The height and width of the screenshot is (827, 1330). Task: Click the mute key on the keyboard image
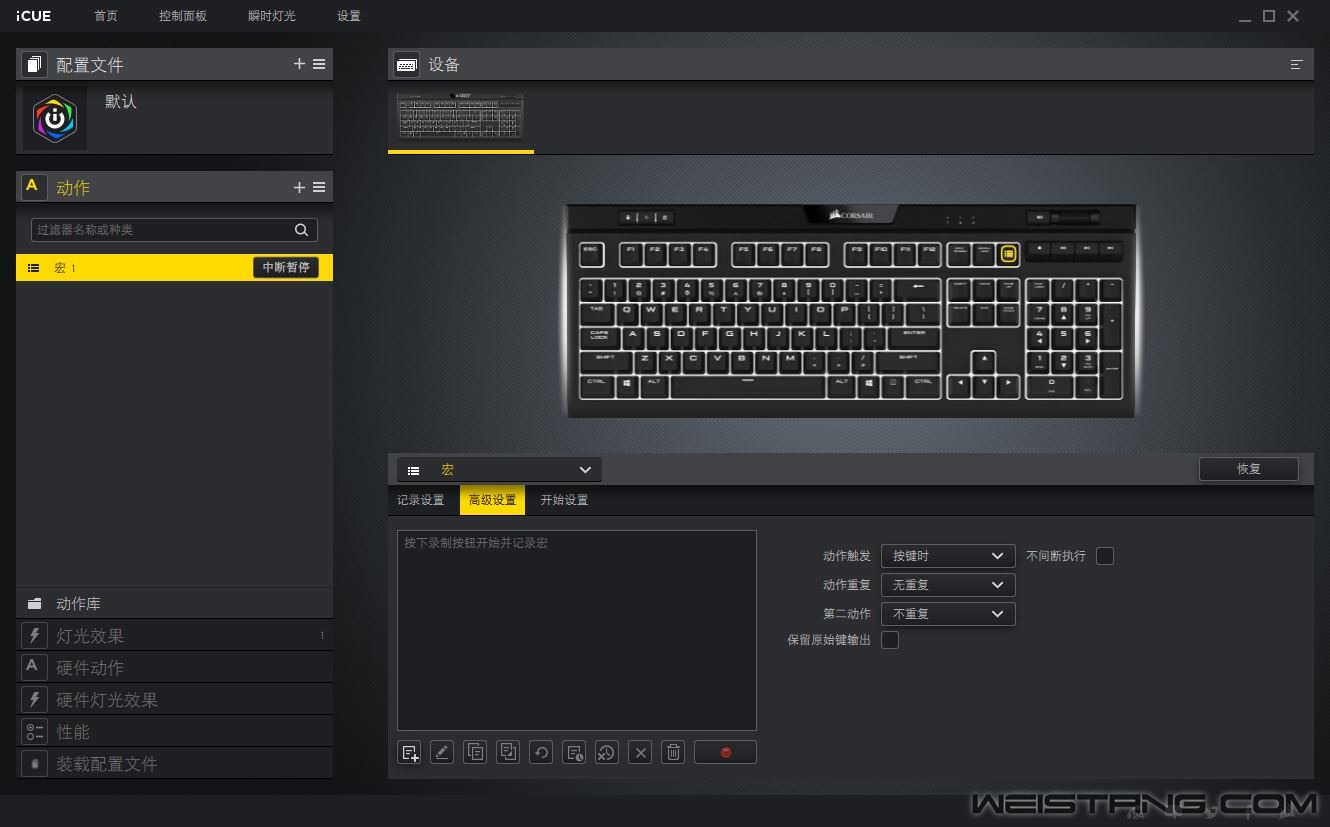click(1040, 217)
